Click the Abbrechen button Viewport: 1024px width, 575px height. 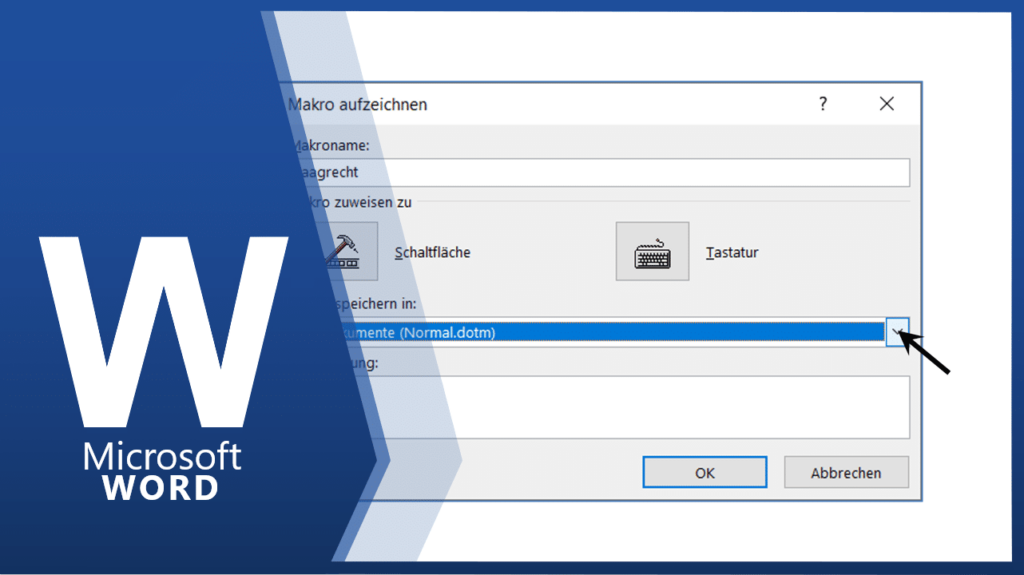click(846, 472)
